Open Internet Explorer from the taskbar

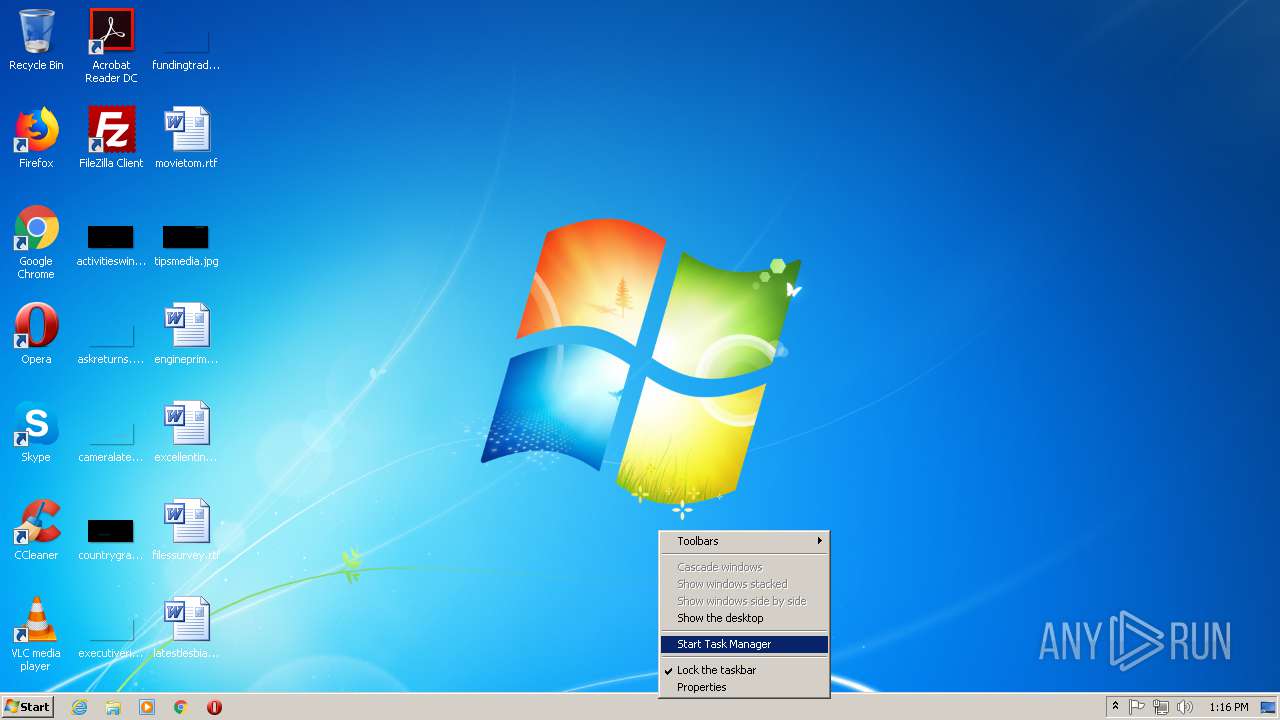click(79, 707)
